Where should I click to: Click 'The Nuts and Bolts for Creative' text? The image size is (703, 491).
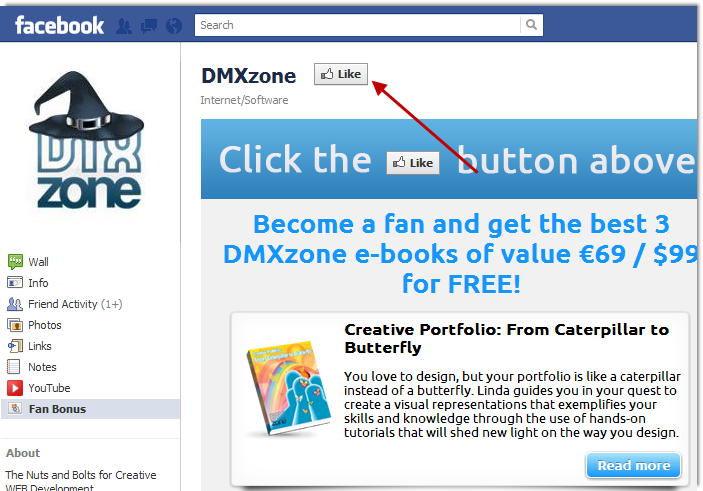[x=81, y=475]
